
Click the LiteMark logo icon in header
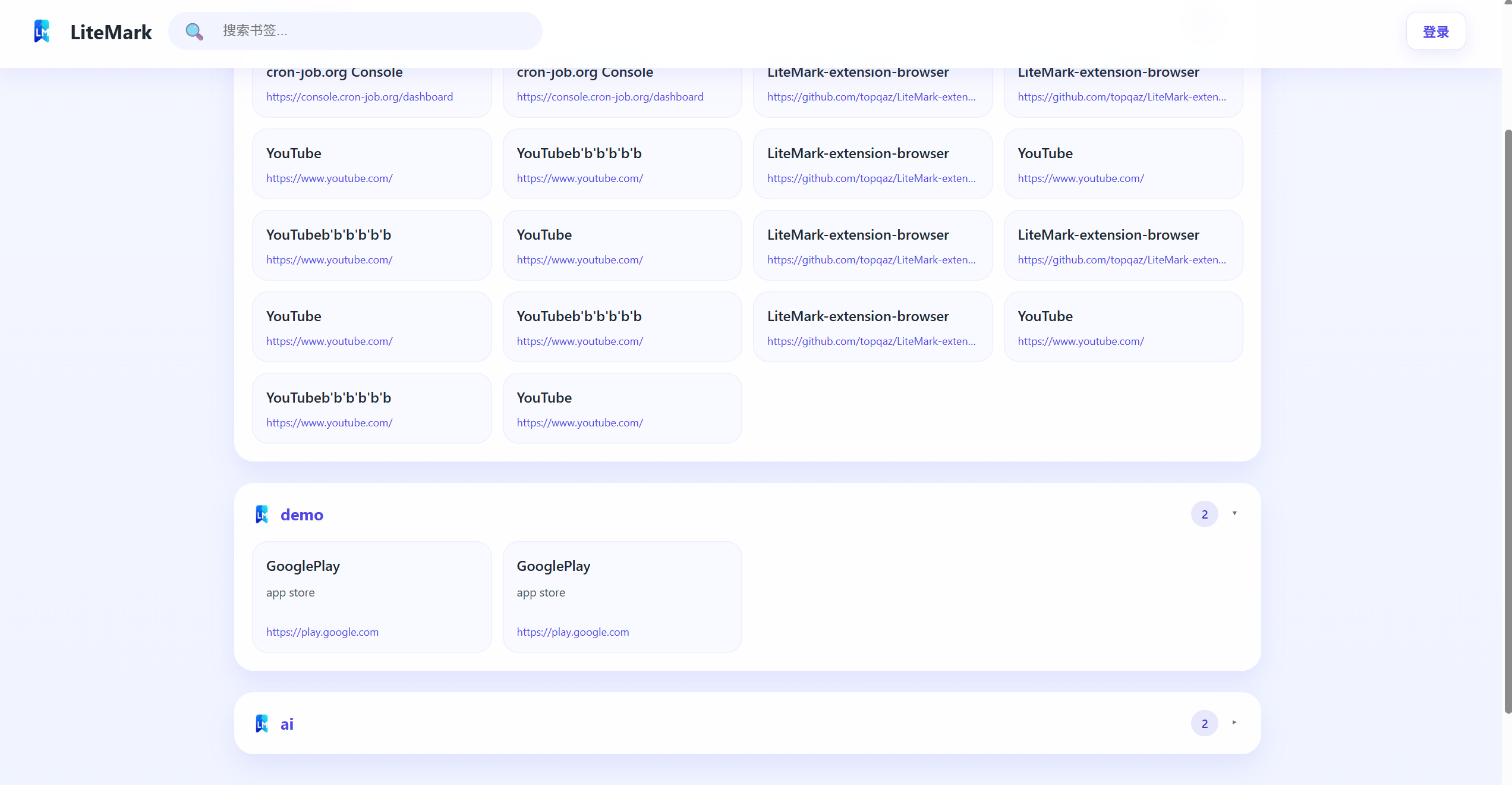click(42, 32)
